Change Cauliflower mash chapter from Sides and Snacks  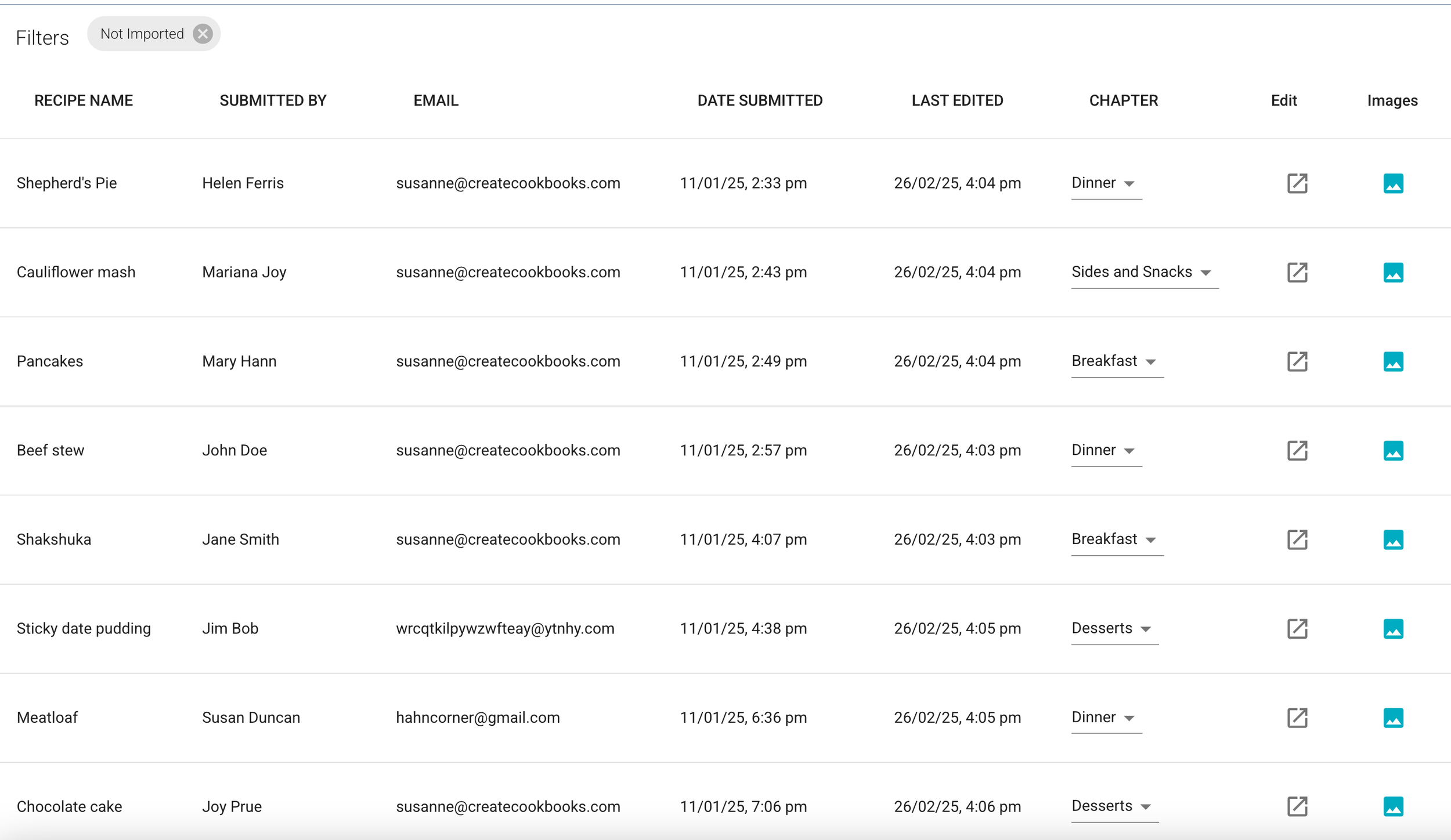(1143, 272)
